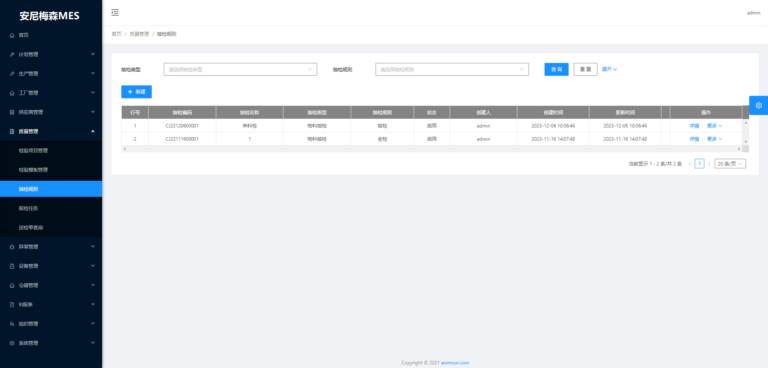Click the 组织管理 icon in sidebar

pos(12,324)
